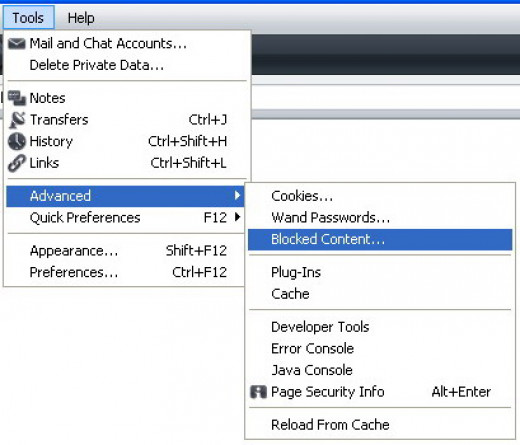Click the Mail and Chat Accounts envelope icon
520x445 pixels.
tap(17, 44)
